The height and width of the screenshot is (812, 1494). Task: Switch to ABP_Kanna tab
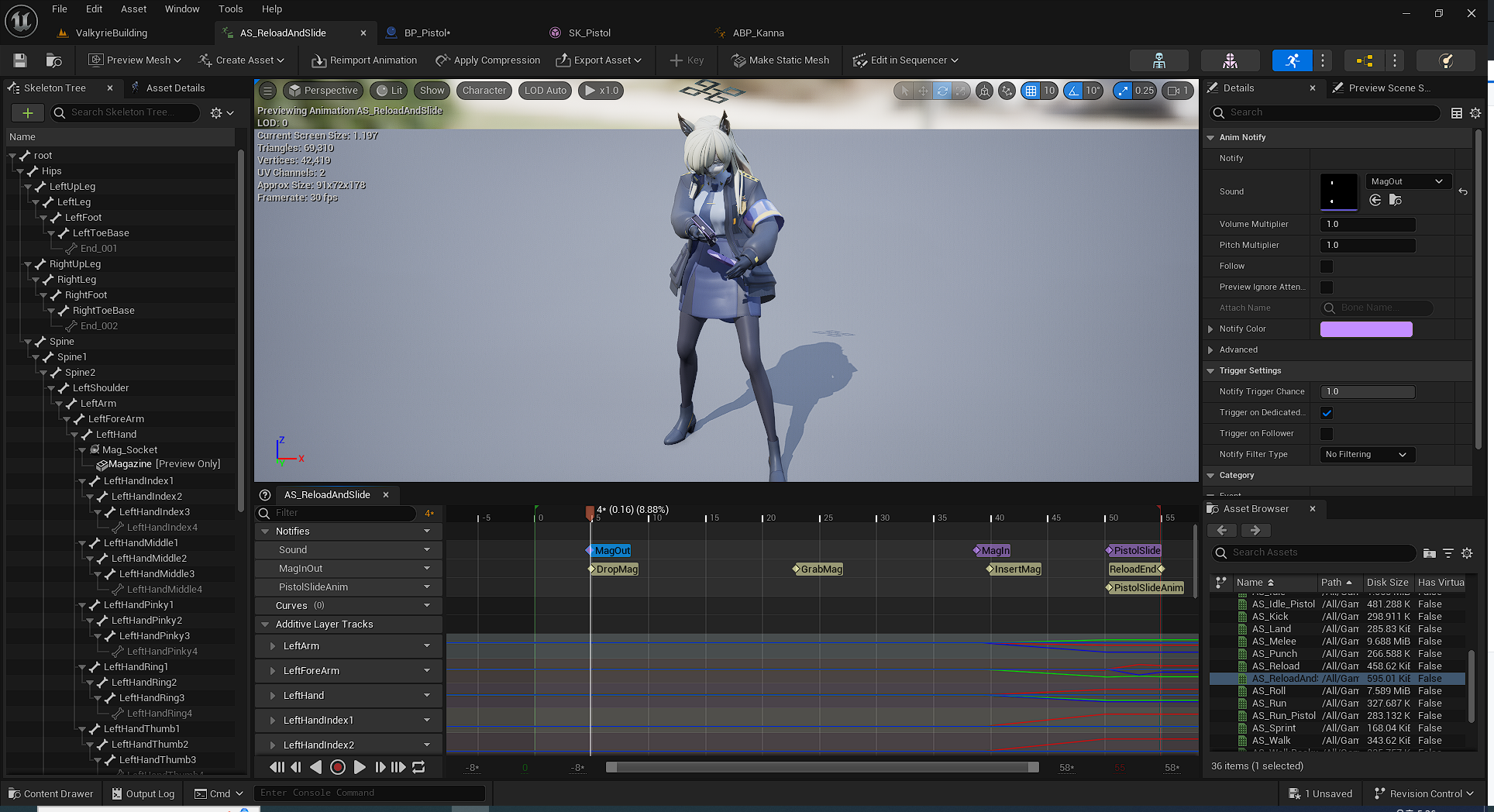(758, 33)
